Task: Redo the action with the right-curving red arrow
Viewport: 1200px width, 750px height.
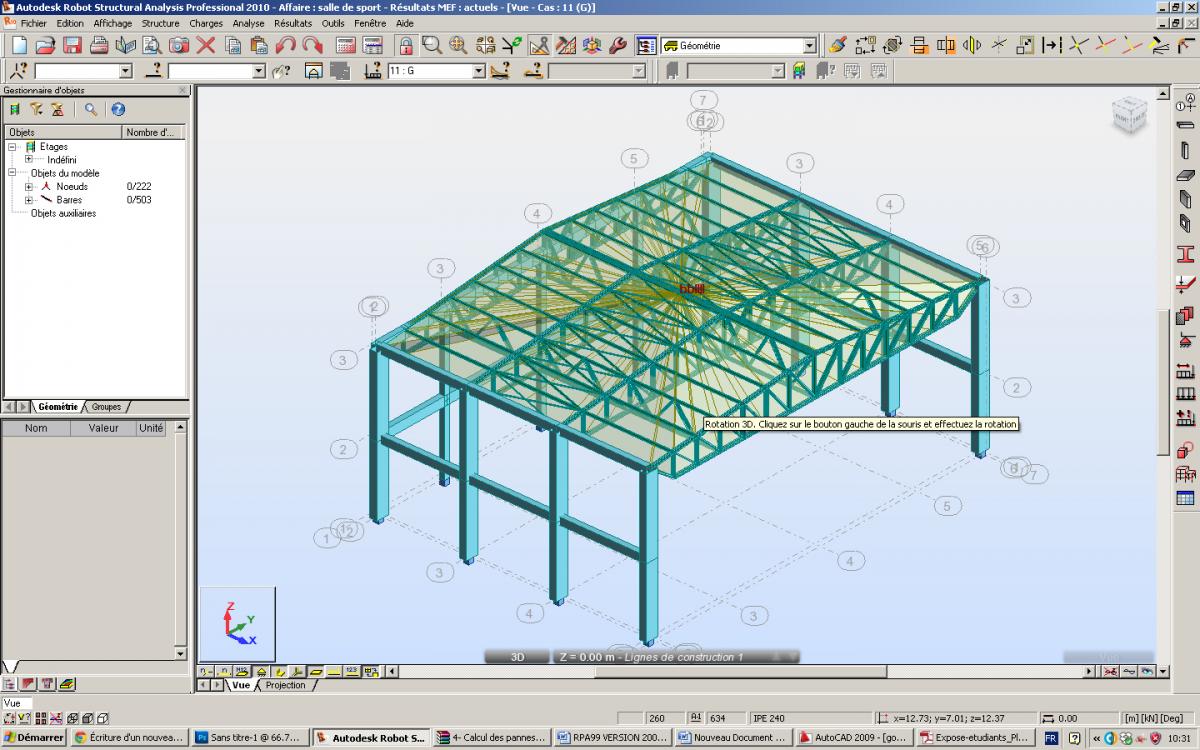Action: (x=313, y=45)
